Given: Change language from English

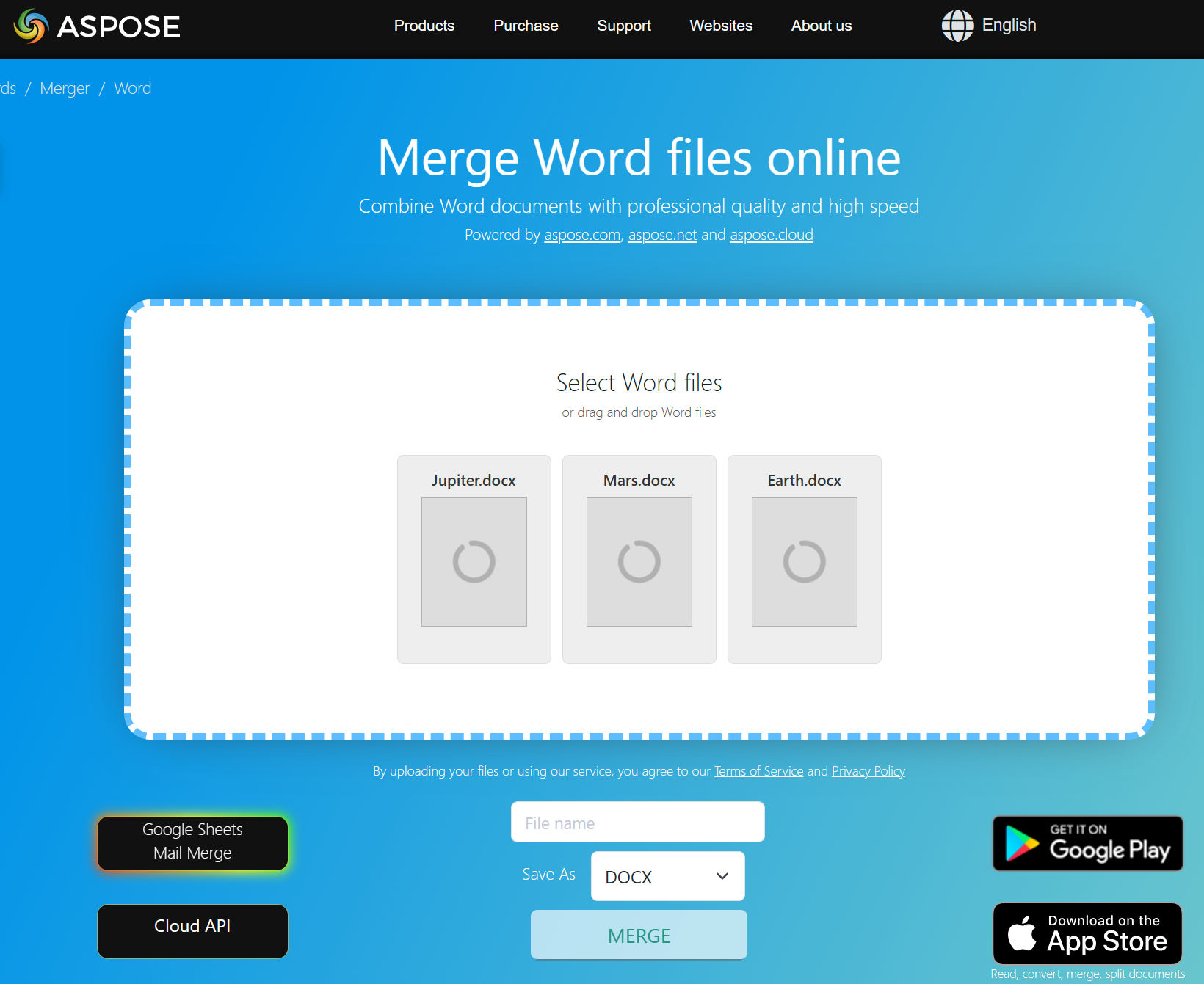Looking at the screenshot, I should (x=1009, y=25).
